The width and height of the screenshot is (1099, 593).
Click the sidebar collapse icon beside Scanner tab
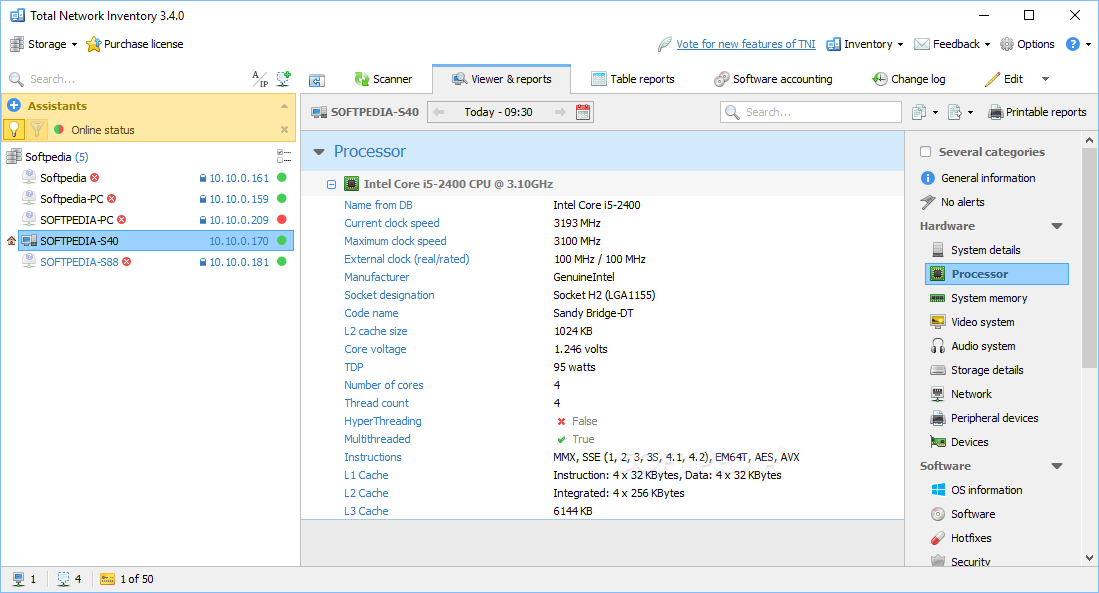pos(317,80)
